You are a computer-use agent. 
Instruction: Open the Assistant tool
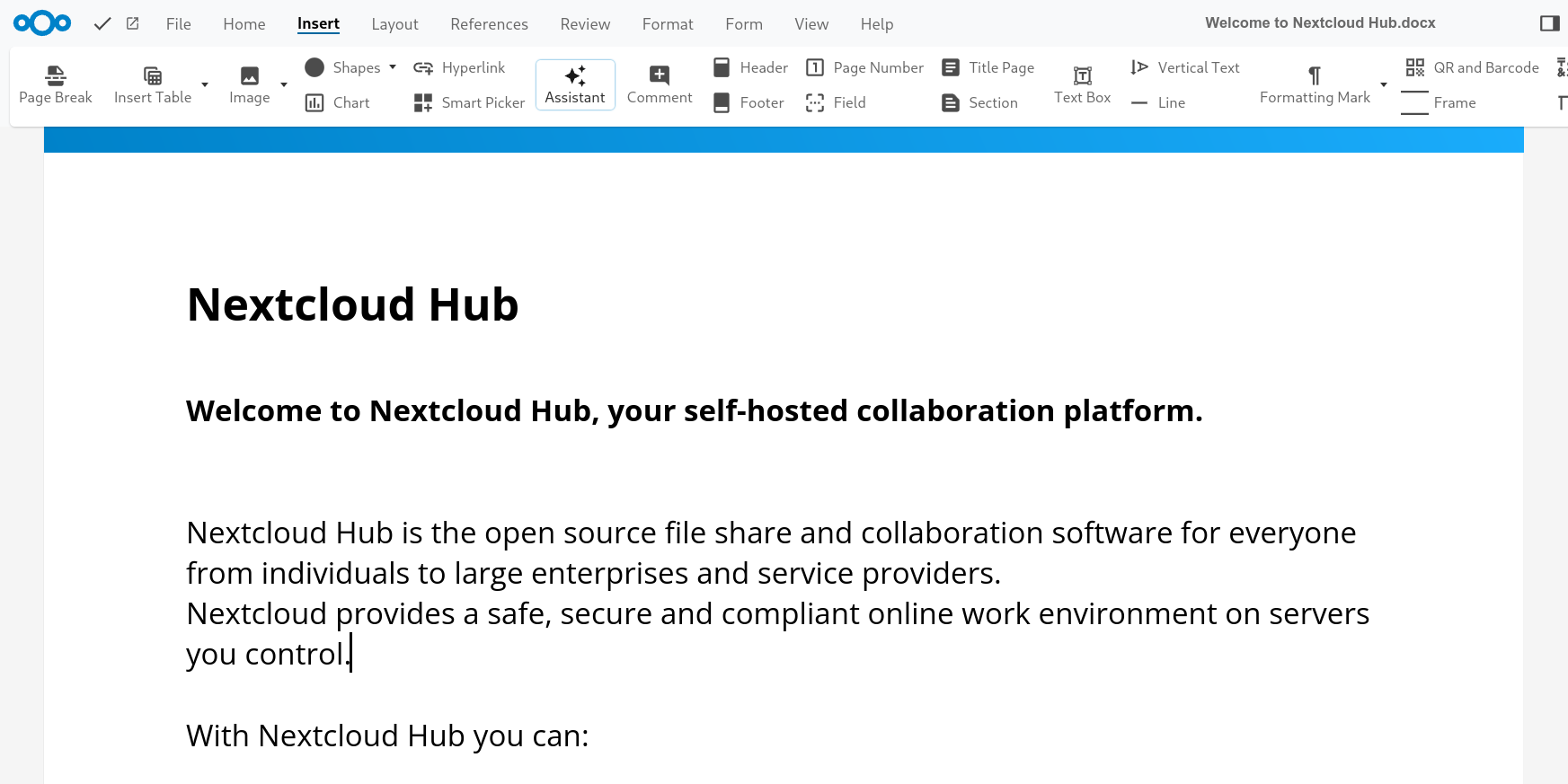click(x=575, y=84)
